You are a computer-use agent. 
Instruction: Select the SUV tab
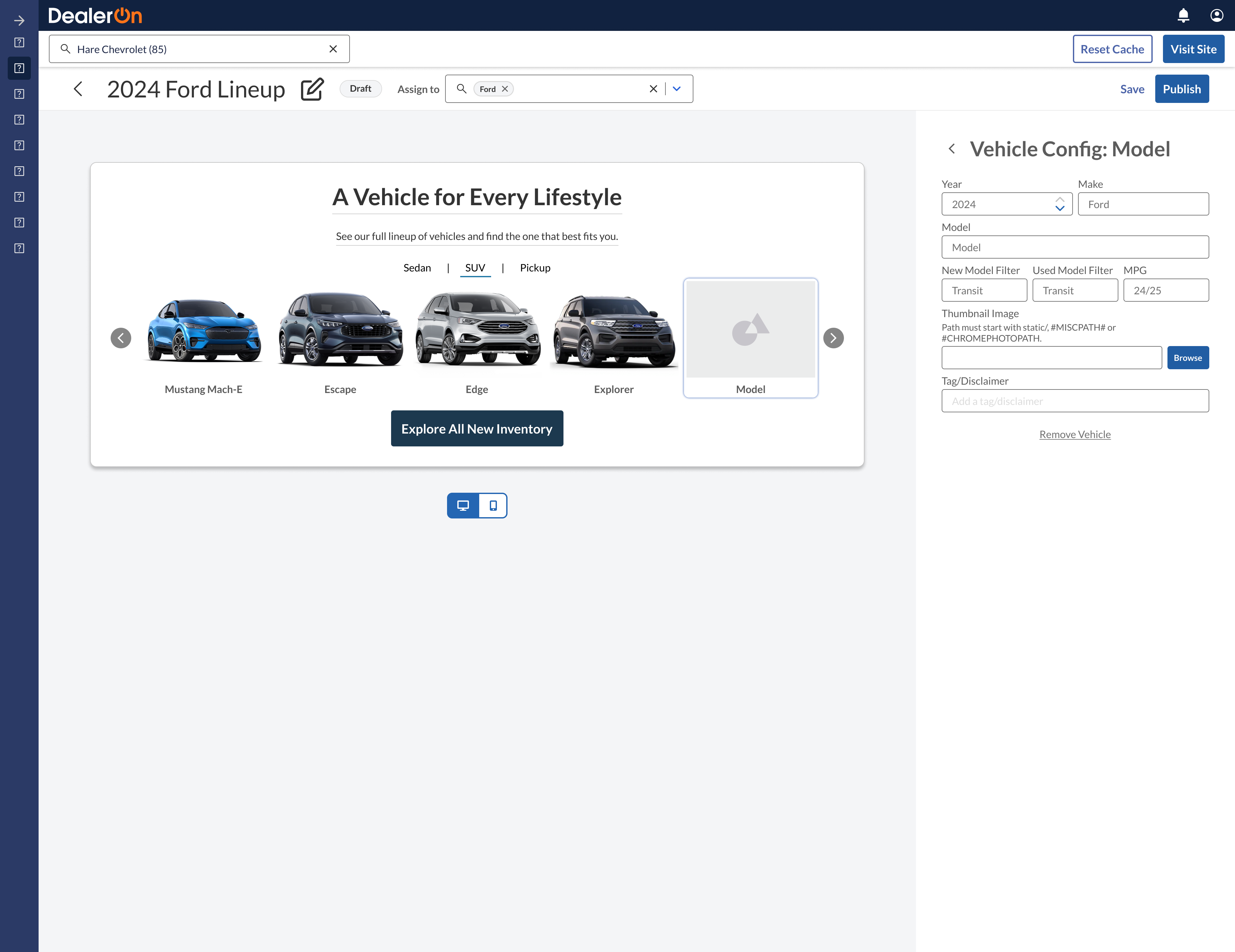(475, 268)
